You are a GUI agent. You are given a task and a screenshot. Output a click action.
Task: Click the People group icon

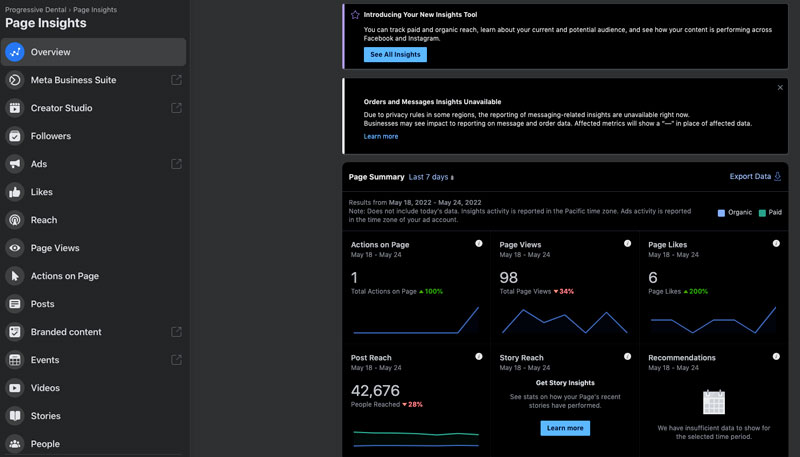click(x=15, y=444)
